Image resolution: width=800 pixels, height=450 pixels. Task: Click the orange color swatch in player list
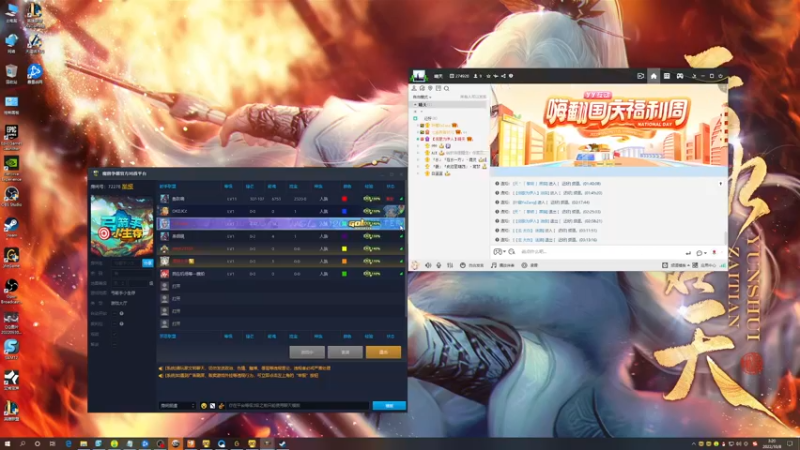(344, 261)
